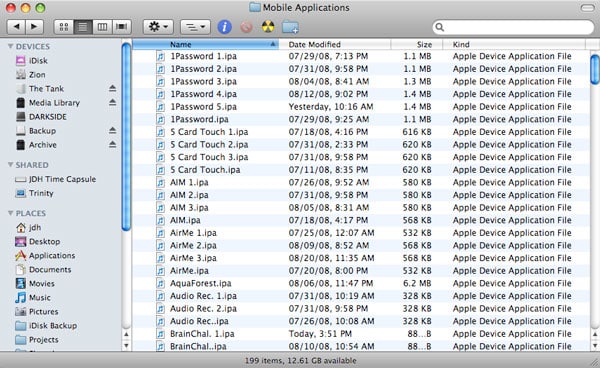Toggle the toolbar with the pill button
600x368 pixels.
coord(587,8)
